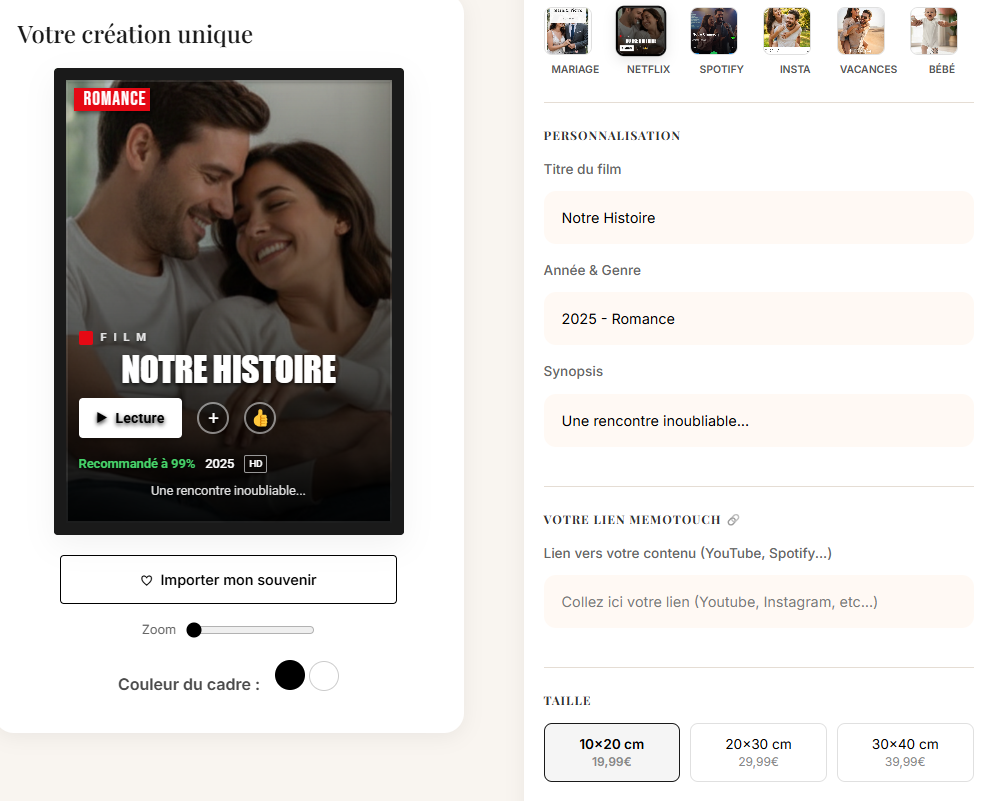
Task: Choose black as frame color
Action: 289,675
